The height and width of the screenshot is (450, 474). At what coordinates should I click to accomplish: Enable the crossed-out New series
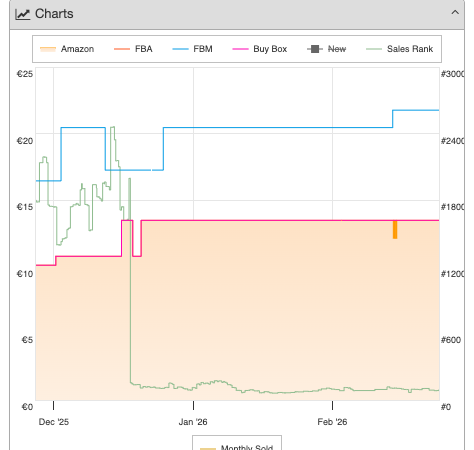pos(326,49)
